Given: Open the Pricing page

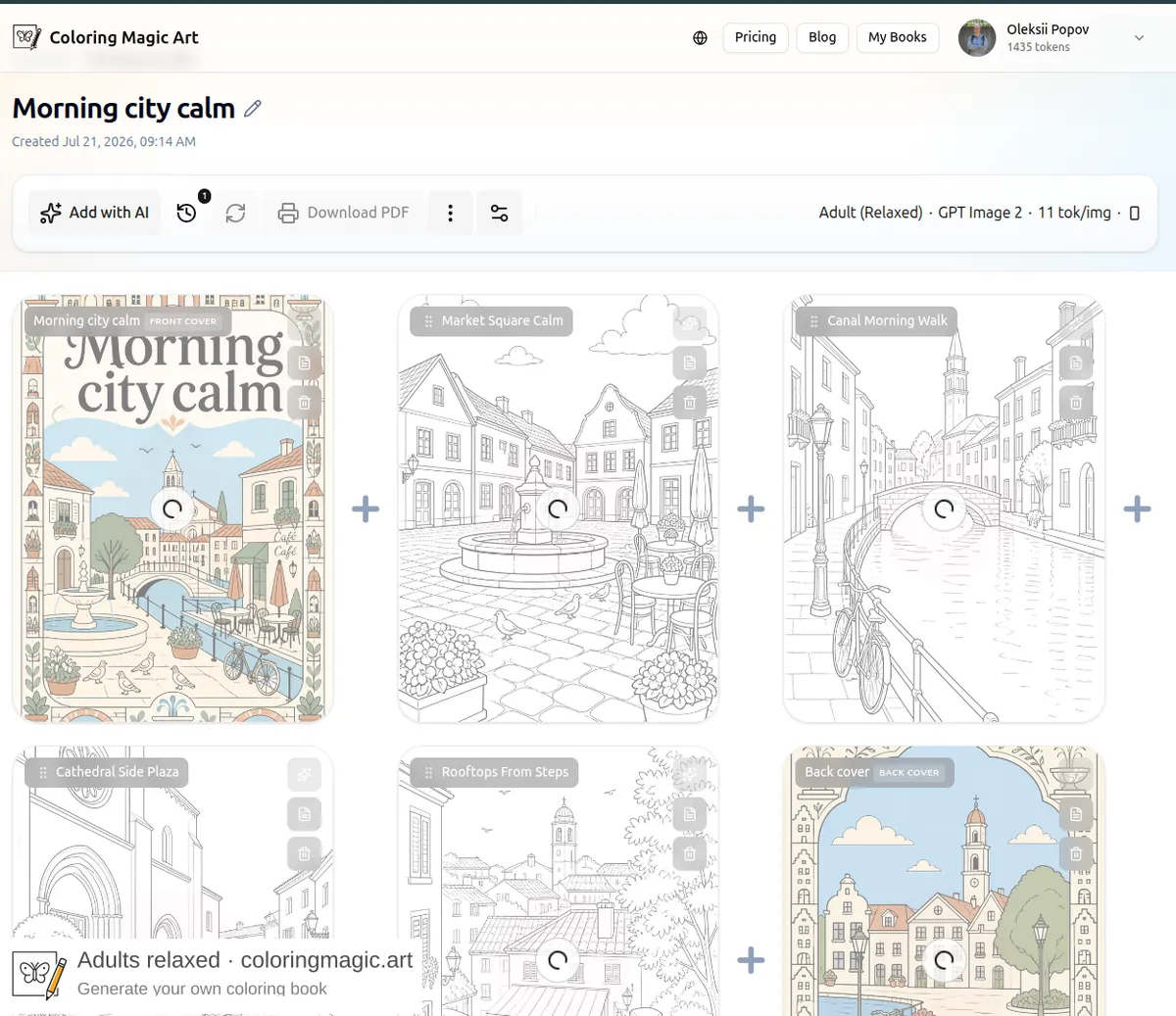Looking at the screenshot, I should (x=756, y=37).
